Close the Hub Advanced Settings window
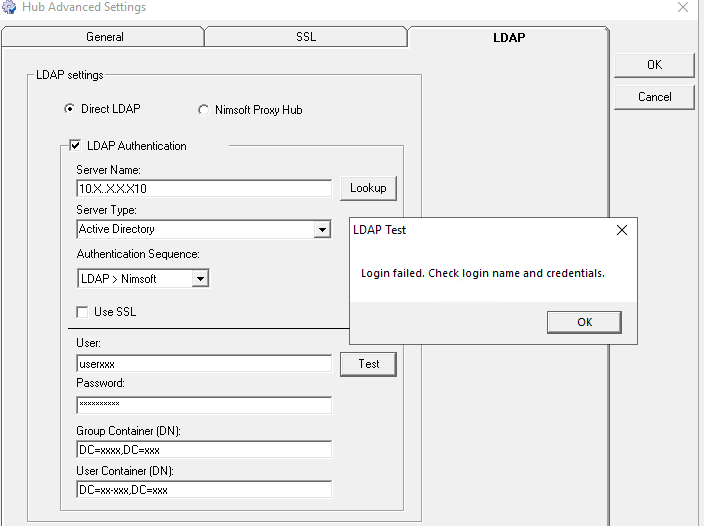Image resolution: width=704 pixels, height=526 pixels. click(x=683, y=7)
